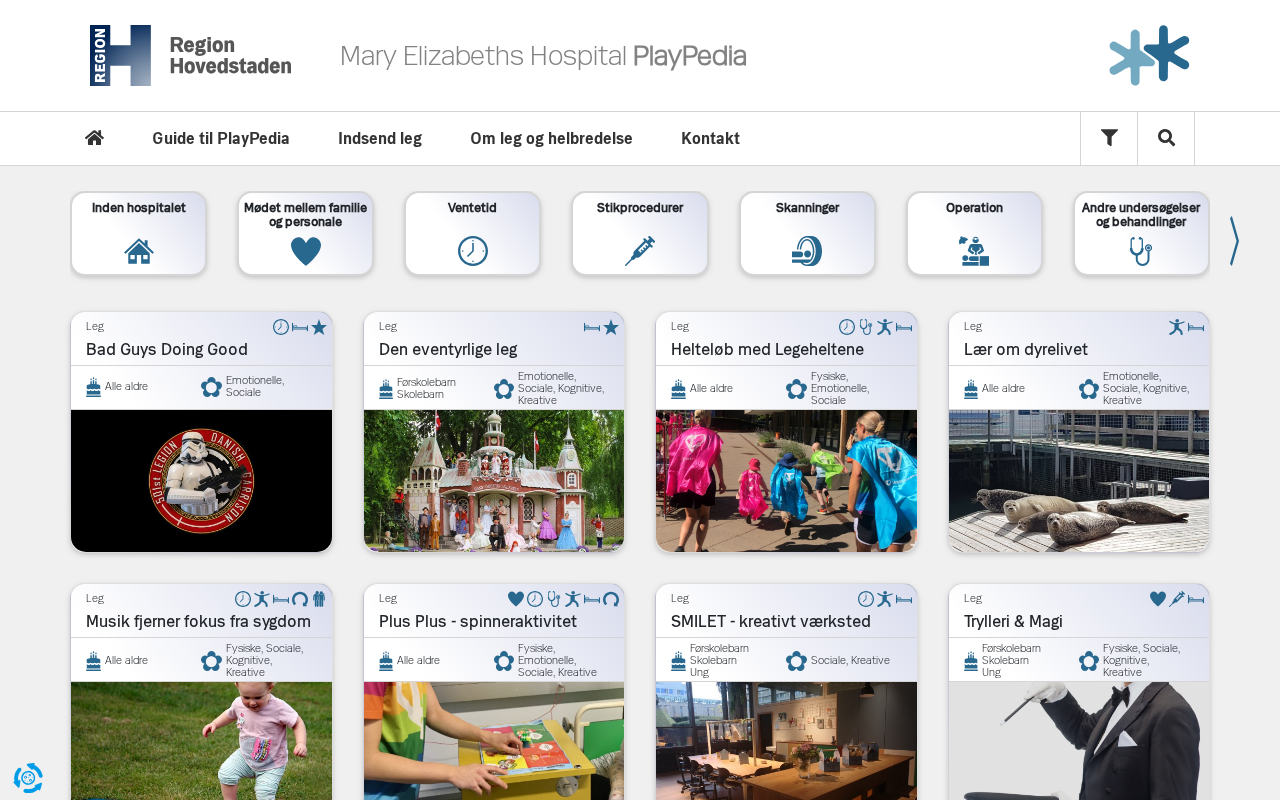Viewport: 1280px width, 800px height.
Task: Open Om leg og helbredelse menu item
Action: (551, 138)
